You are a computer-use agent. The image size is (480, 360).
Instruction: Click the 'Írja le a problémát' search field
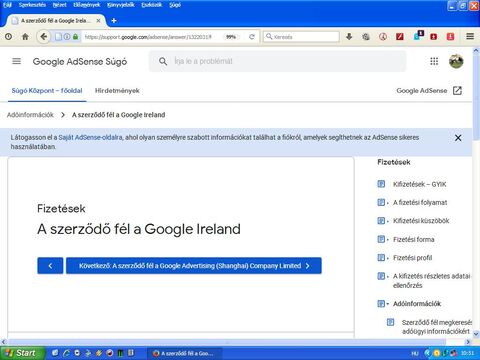point(277,61)
